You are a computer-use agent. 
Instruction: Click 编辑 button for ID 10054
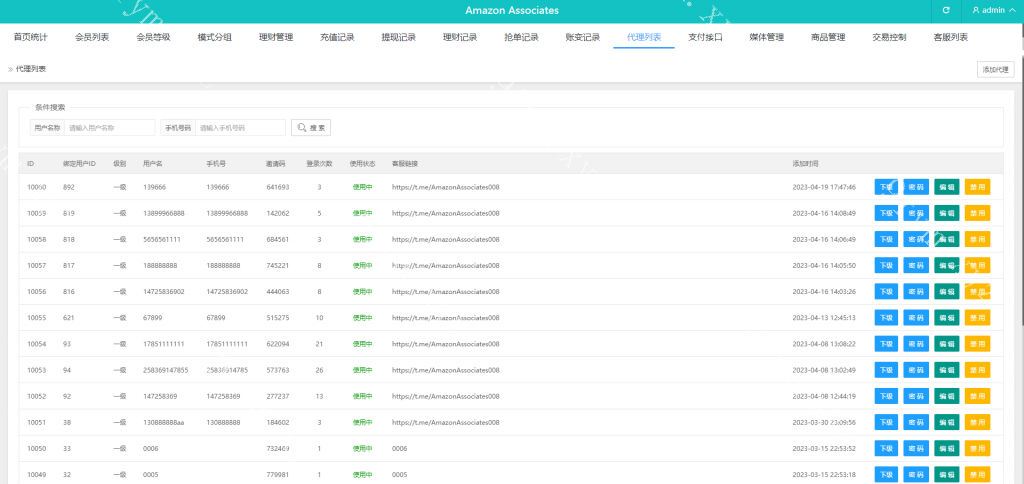pos(947,344)
